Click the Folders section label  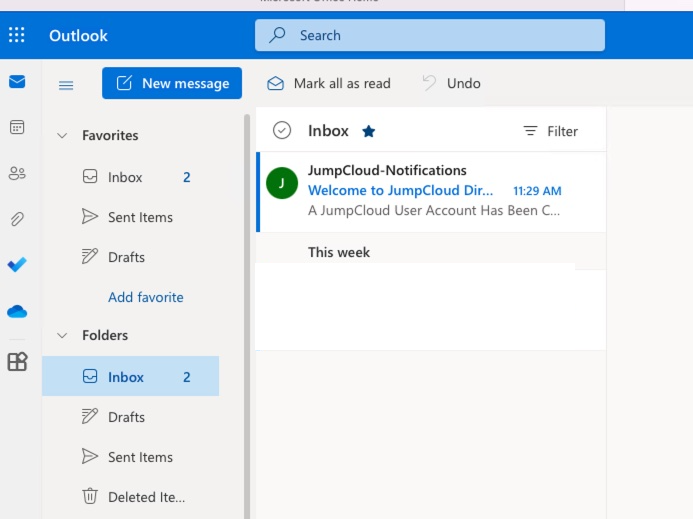pos(105,335)
